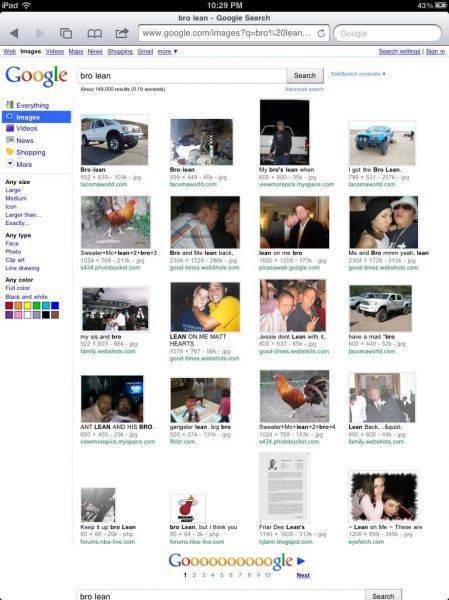
Task: Open the blue truck 'I got the Bro Lean' thumbnail
Action: coord(382,143)
